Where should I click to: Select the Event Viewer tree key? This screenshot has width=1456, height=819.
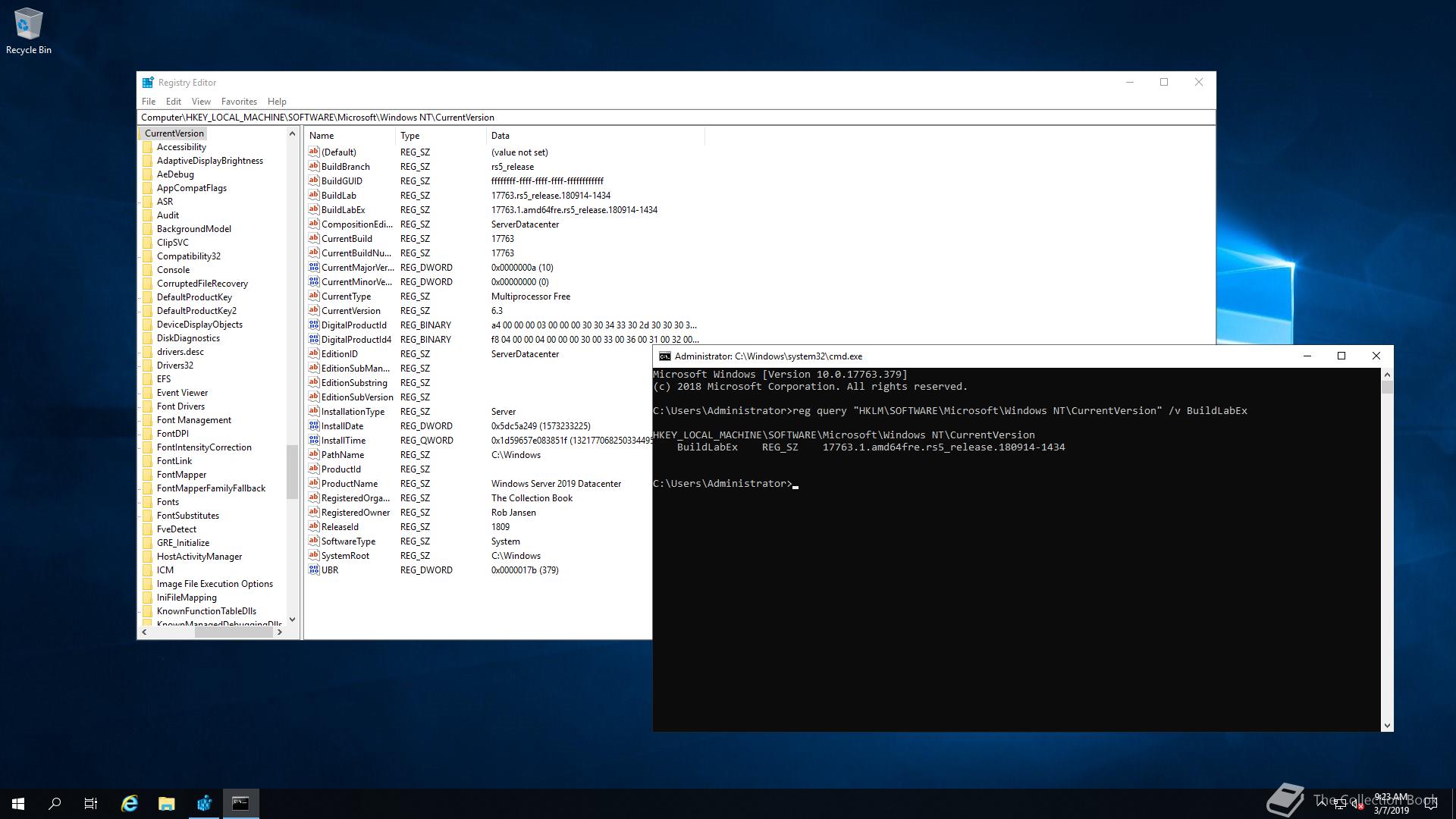click(182, 393)
